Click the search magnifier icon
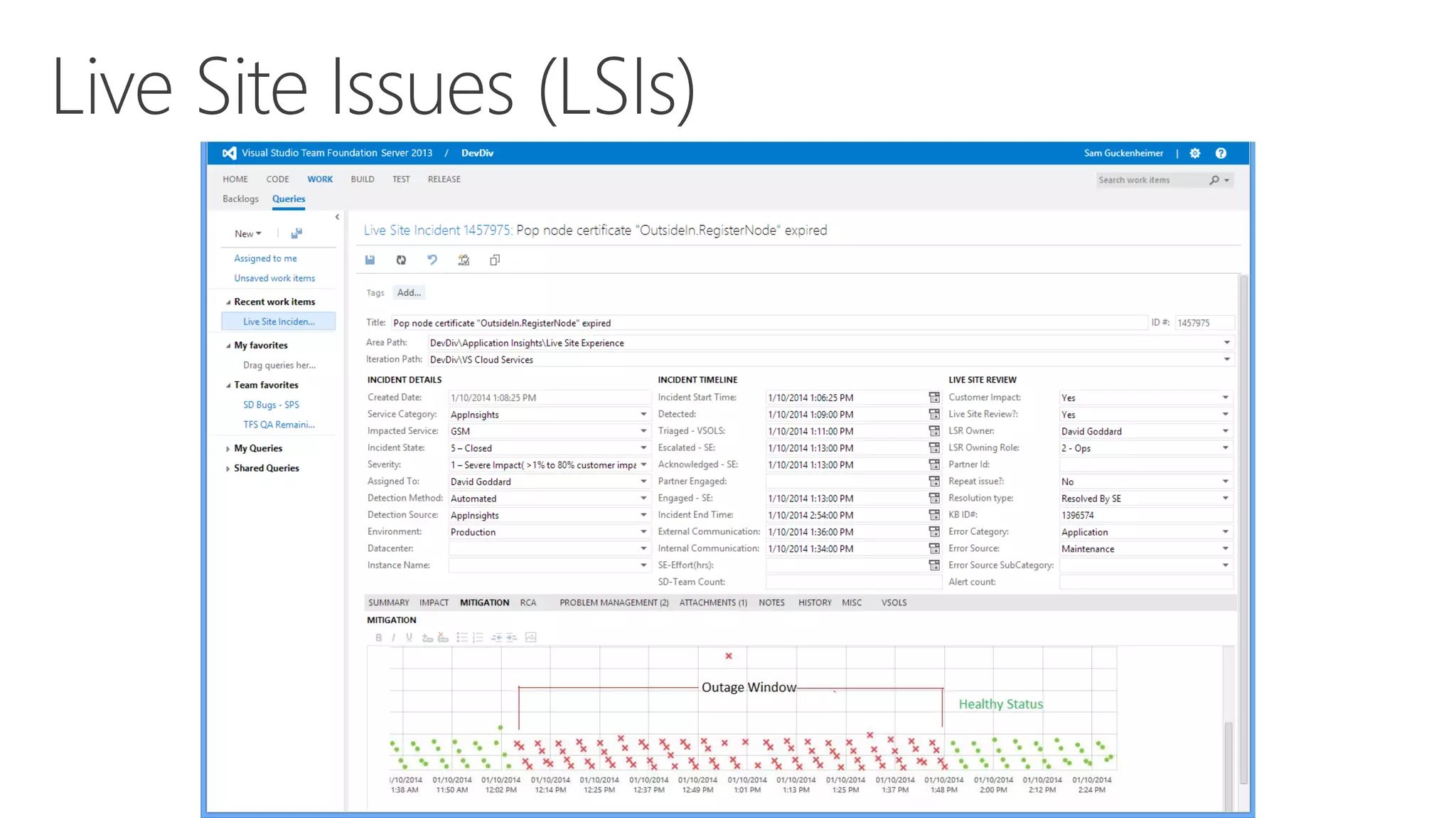 pyautogui.click(x=1214, y=180)
